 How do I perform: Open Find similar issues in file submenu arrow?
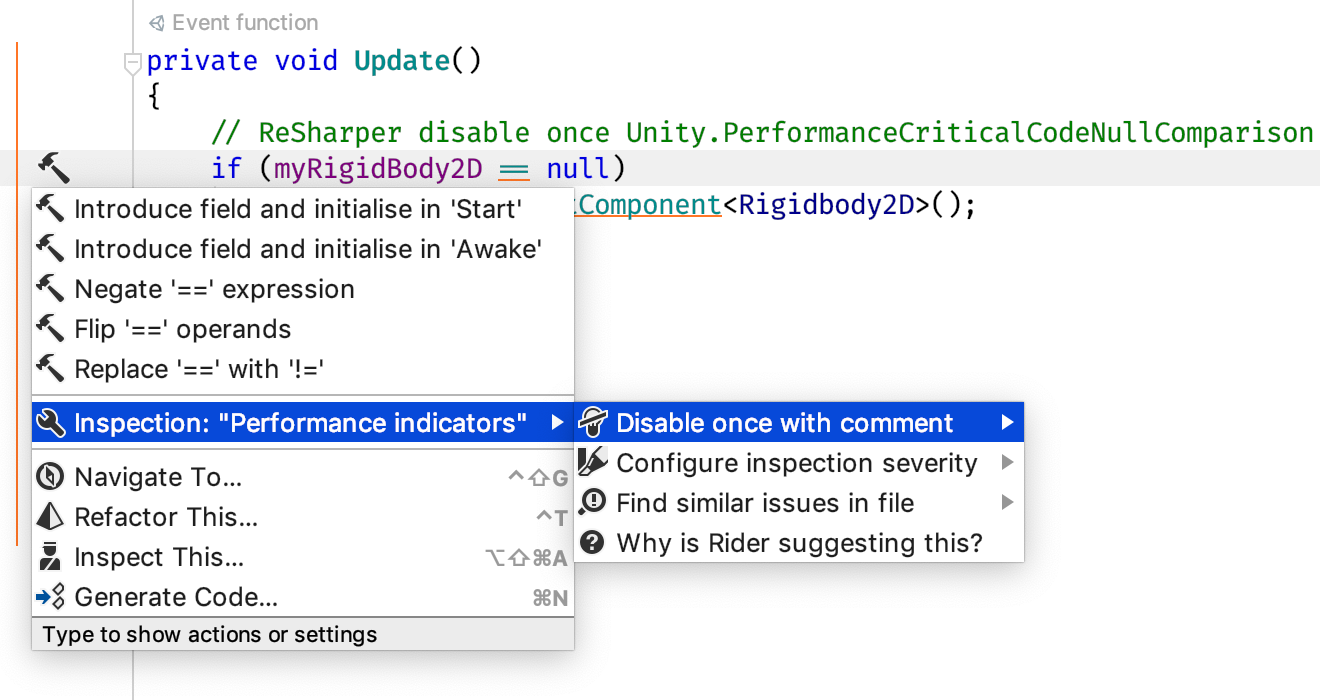coord(1007,502)
